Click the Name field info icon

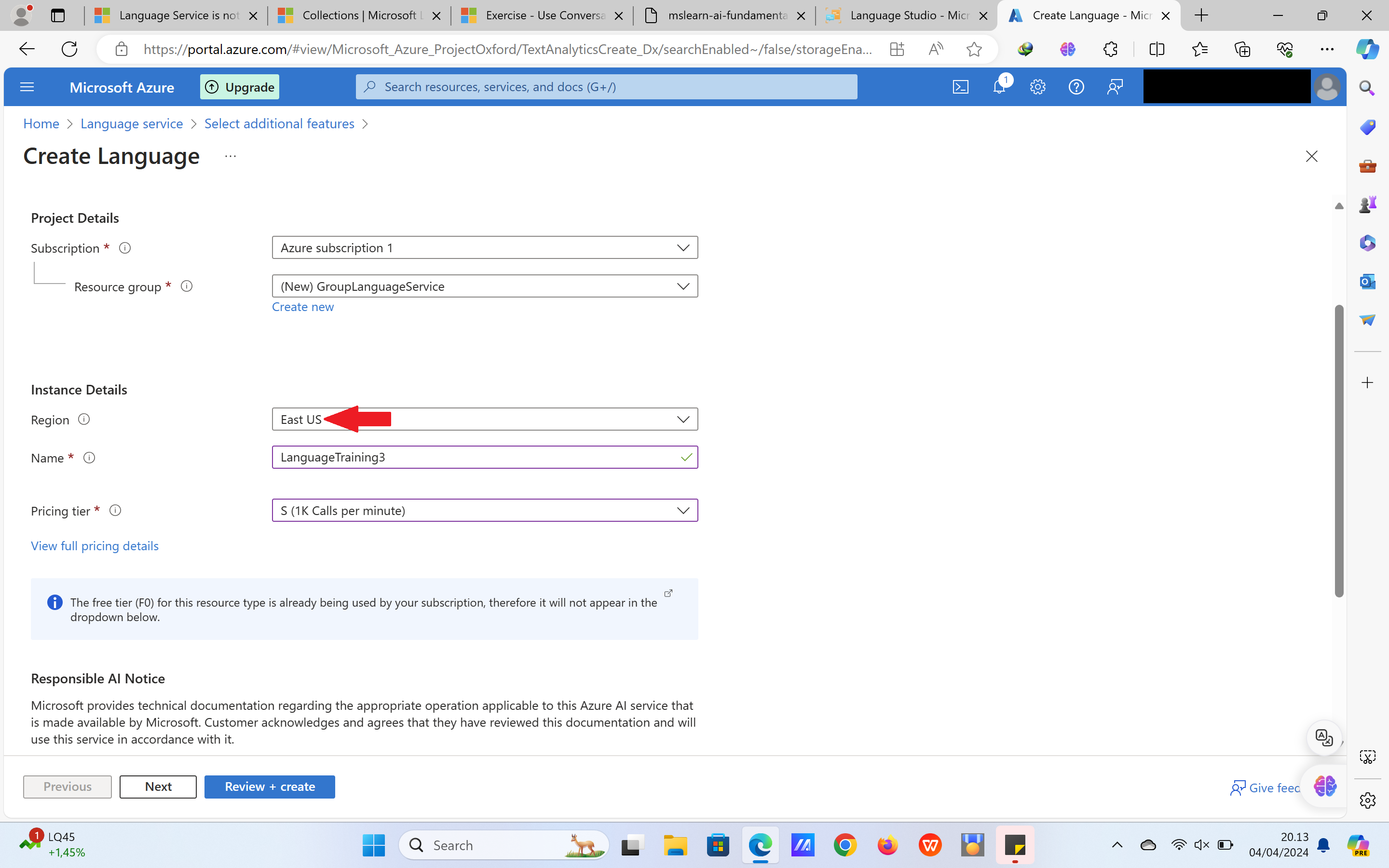click(89, 458)
